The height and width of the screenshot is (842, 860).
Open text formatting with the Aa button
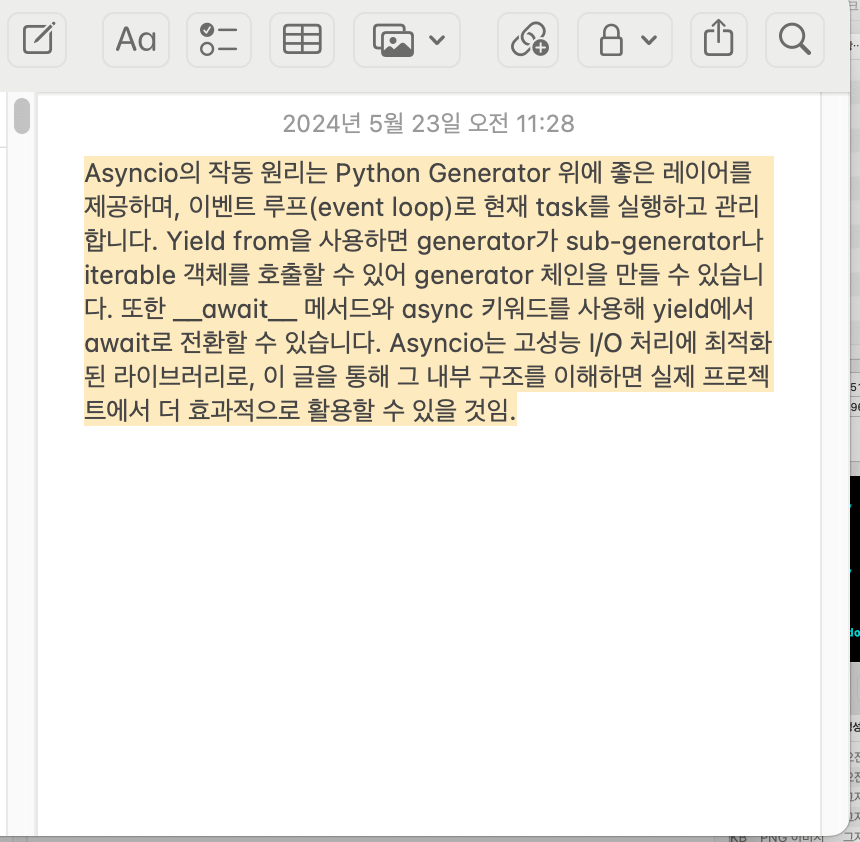[136, 40]
